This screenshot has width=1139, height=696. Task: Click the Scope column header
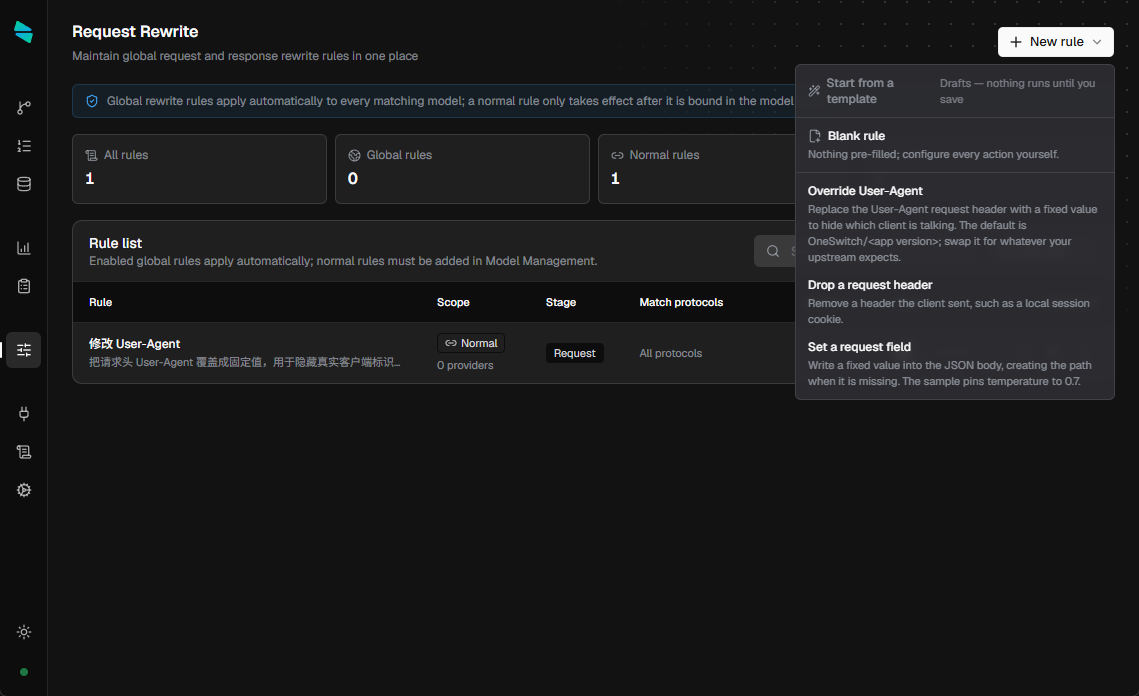coord(453,302)
